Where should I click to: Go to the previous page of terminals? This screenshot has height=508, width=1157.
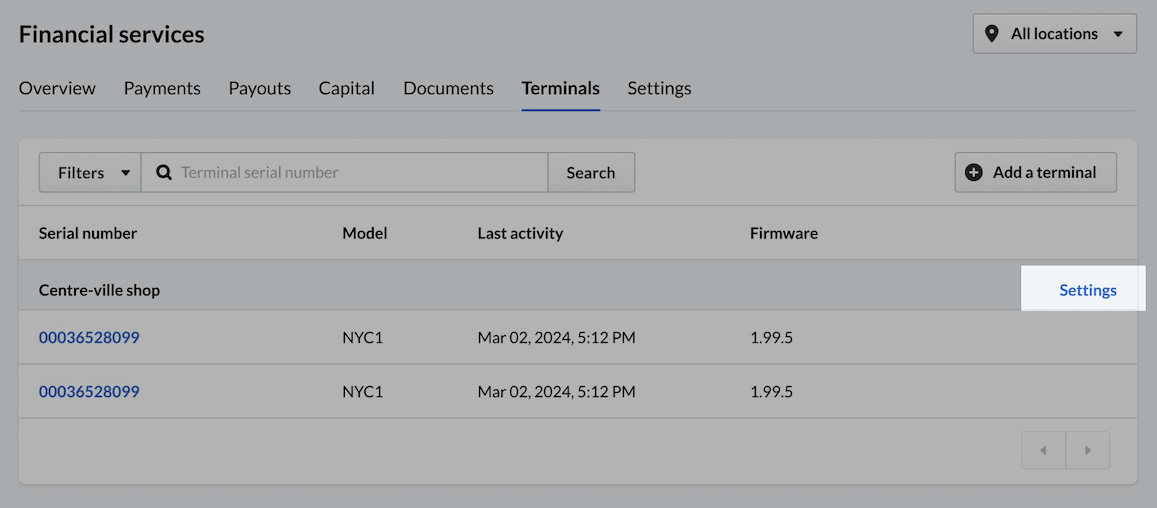pos(1043,450)
